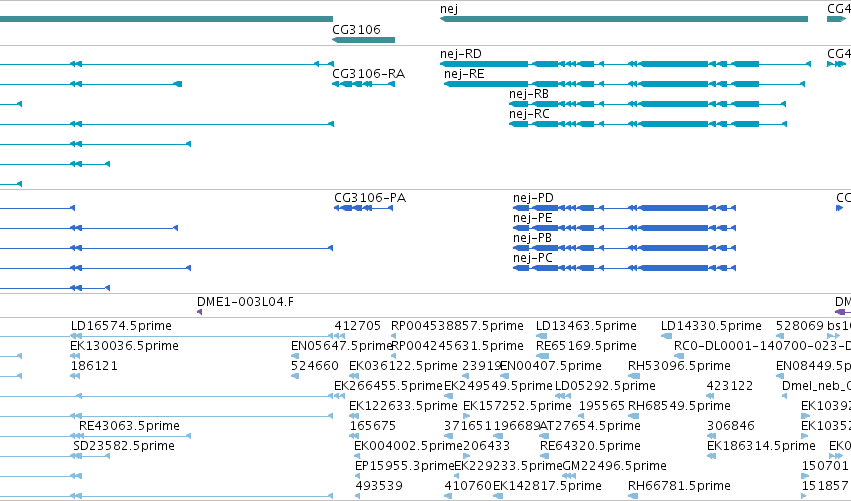Click the 195565 feature label
Viewport: 851px width, 501px height.
click(x=602, y=406)
